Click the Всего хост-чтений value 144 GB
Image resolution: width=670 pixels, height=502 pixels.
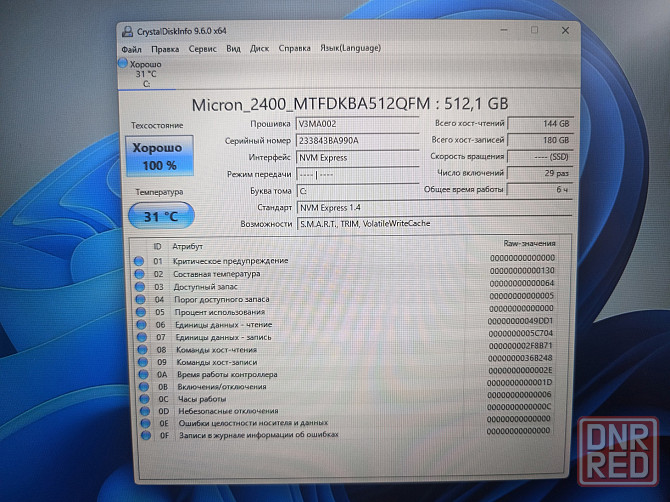(540, 123)
